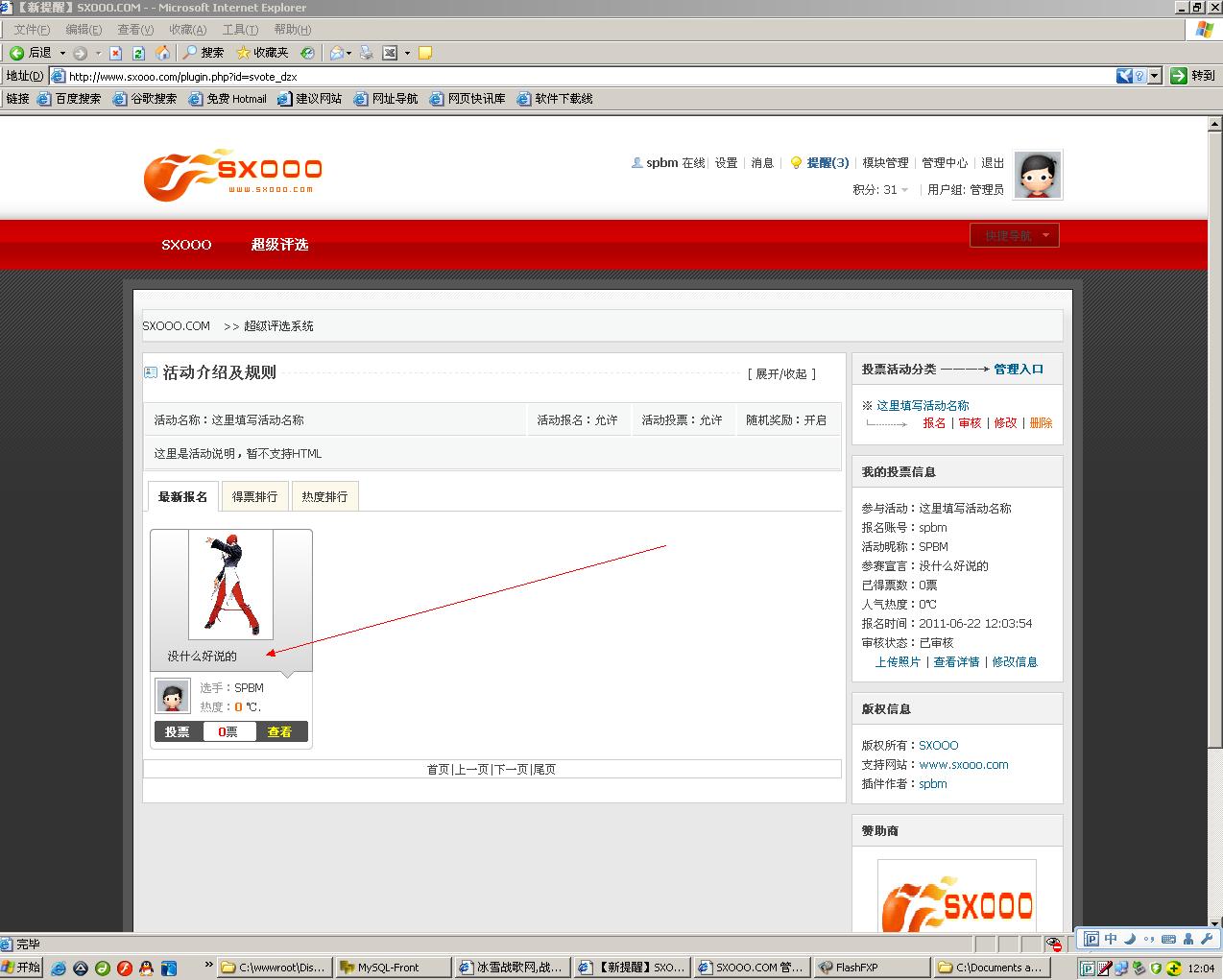Open www.sxooo.com support site link
The width and height of the screenshot is (1223, 980).
pos(964,765)
